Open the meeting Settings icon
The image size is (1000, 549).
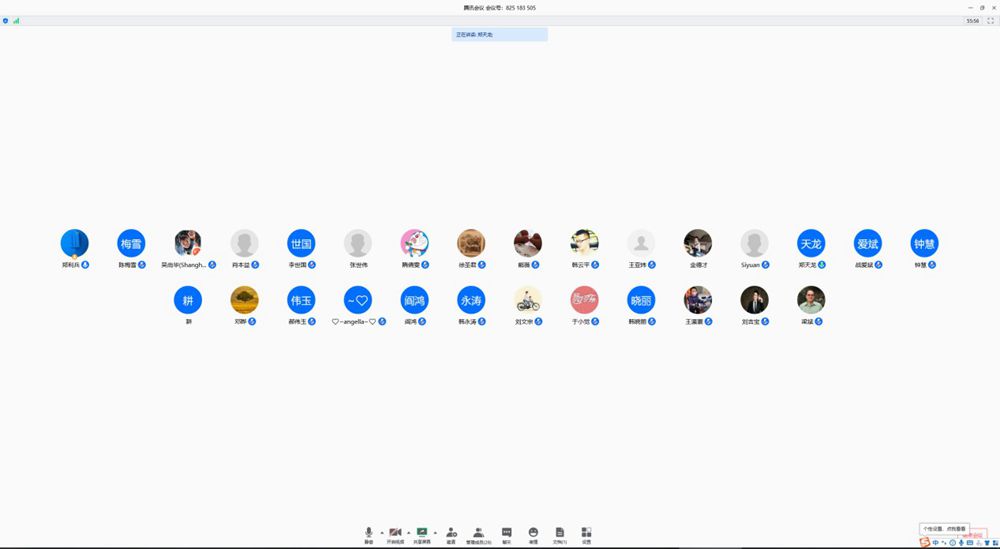(x=586, y=534)
